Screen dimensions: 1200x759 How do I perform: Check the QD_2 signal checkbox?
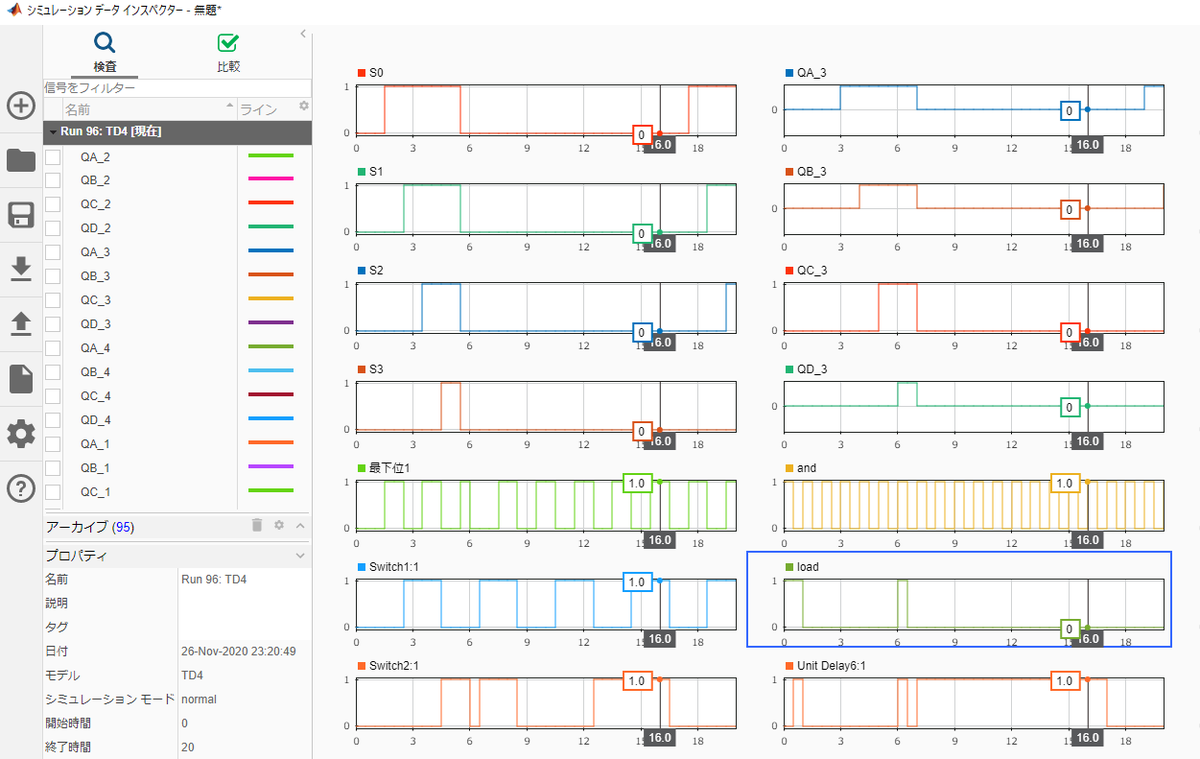click(52, 229)
